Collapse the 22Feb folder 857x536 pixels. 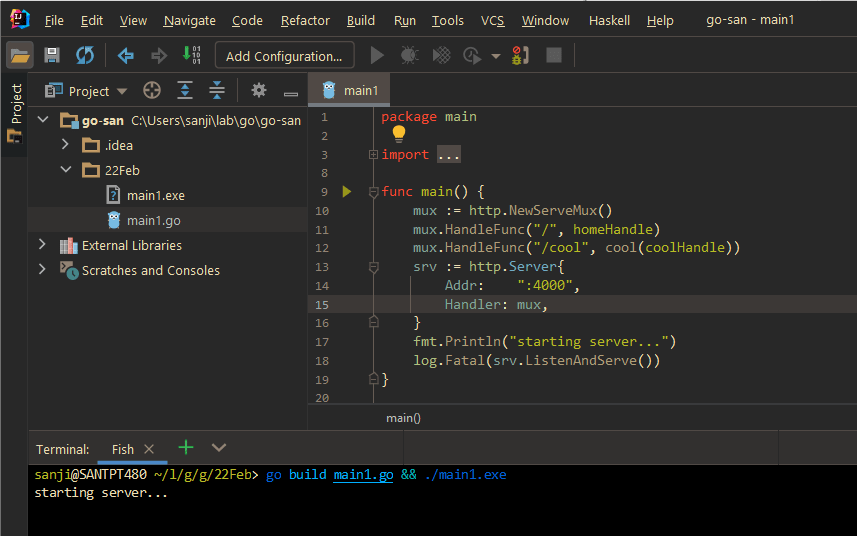(66, 170)
